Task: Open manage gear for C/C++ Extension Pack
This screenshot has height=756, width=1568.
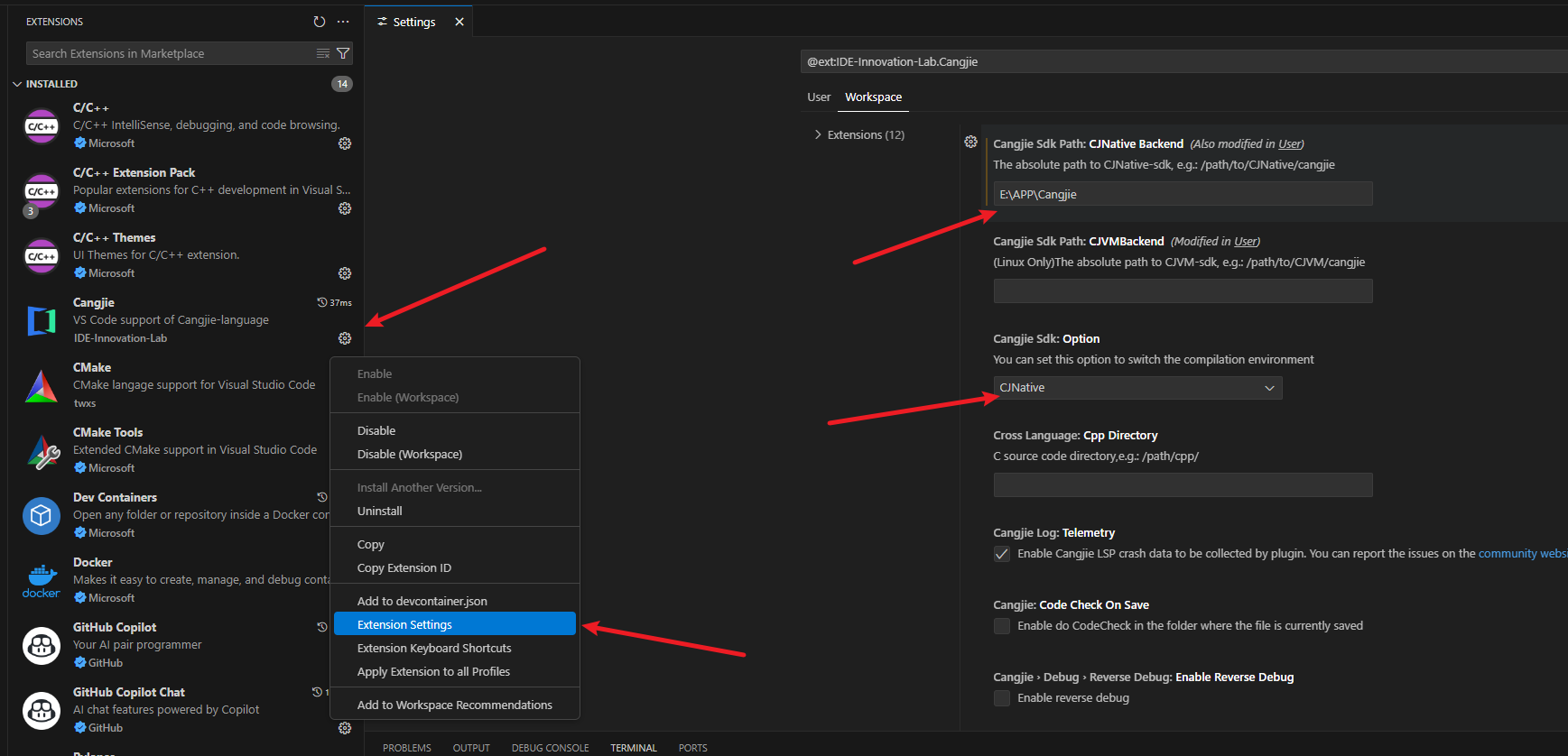Action: (345, 208)
